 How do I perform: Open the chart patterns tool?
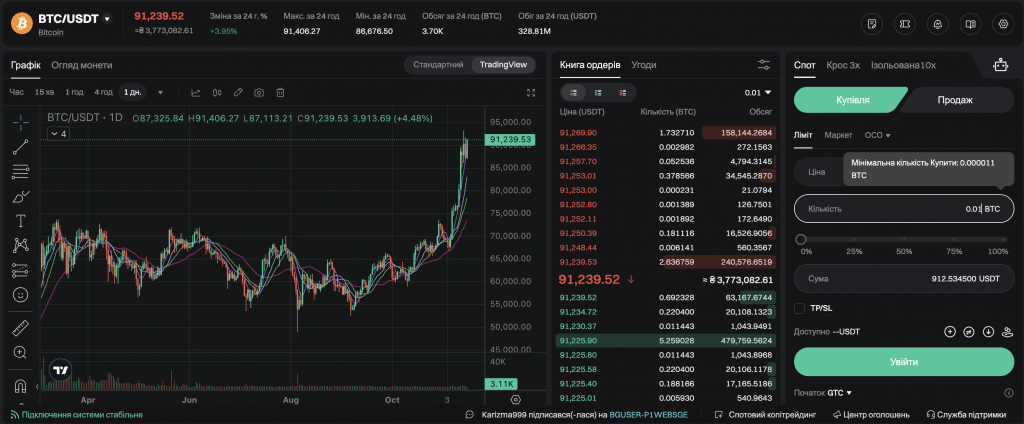coord(20,245)
